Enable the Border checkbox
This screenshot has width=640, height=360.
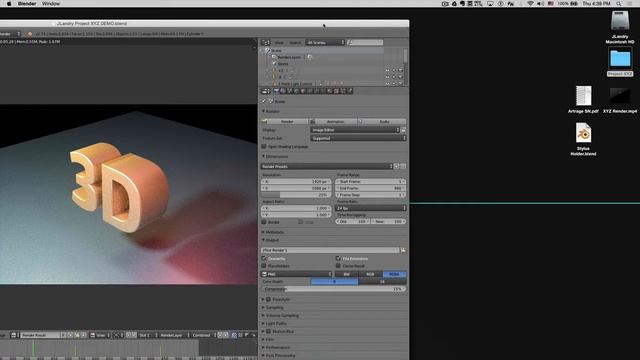pos(264,222)
